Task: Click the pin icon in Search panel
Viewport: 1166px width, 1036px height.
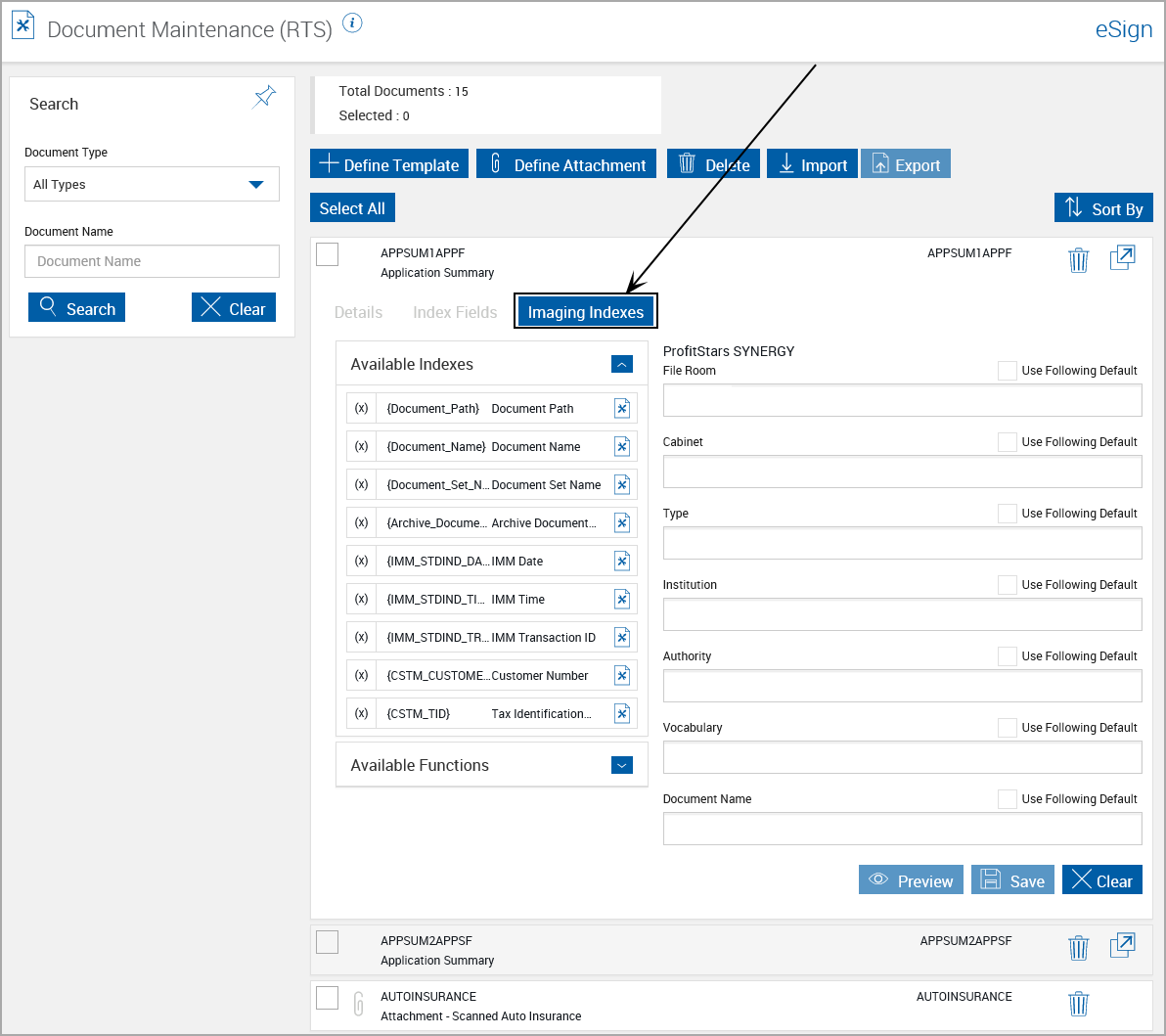Action: [x=264, y=97]
